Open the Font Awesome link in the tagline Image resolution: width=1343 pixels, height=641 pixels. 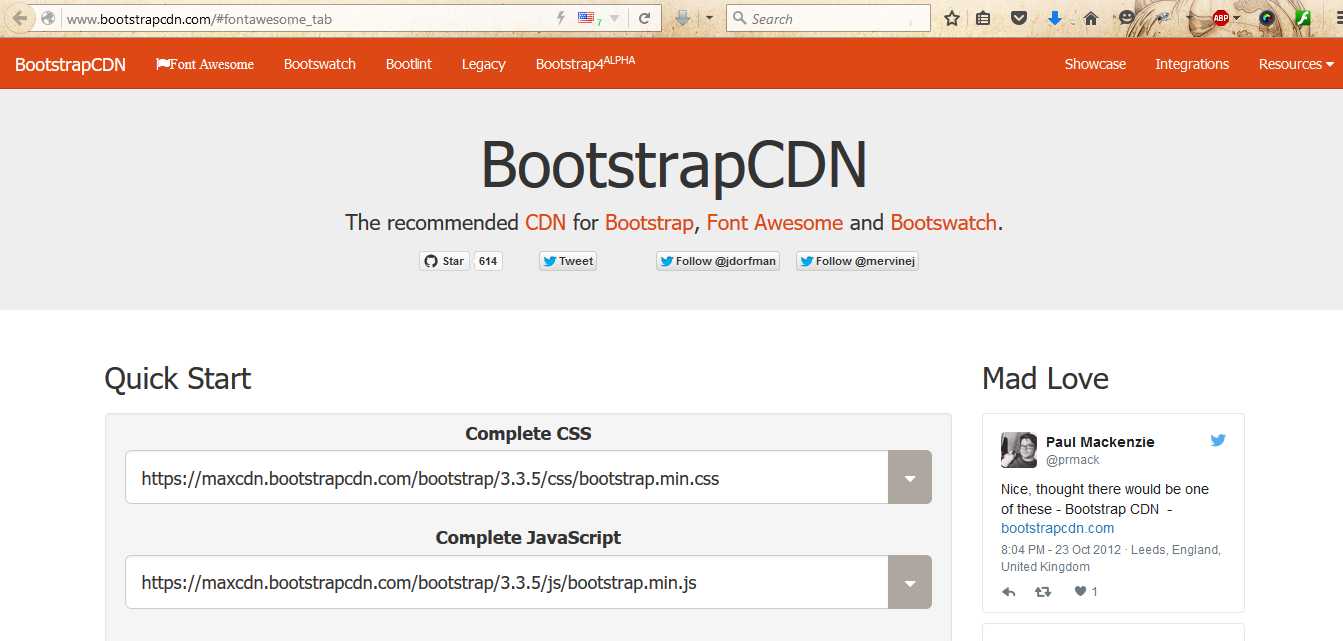click(775, 222)
